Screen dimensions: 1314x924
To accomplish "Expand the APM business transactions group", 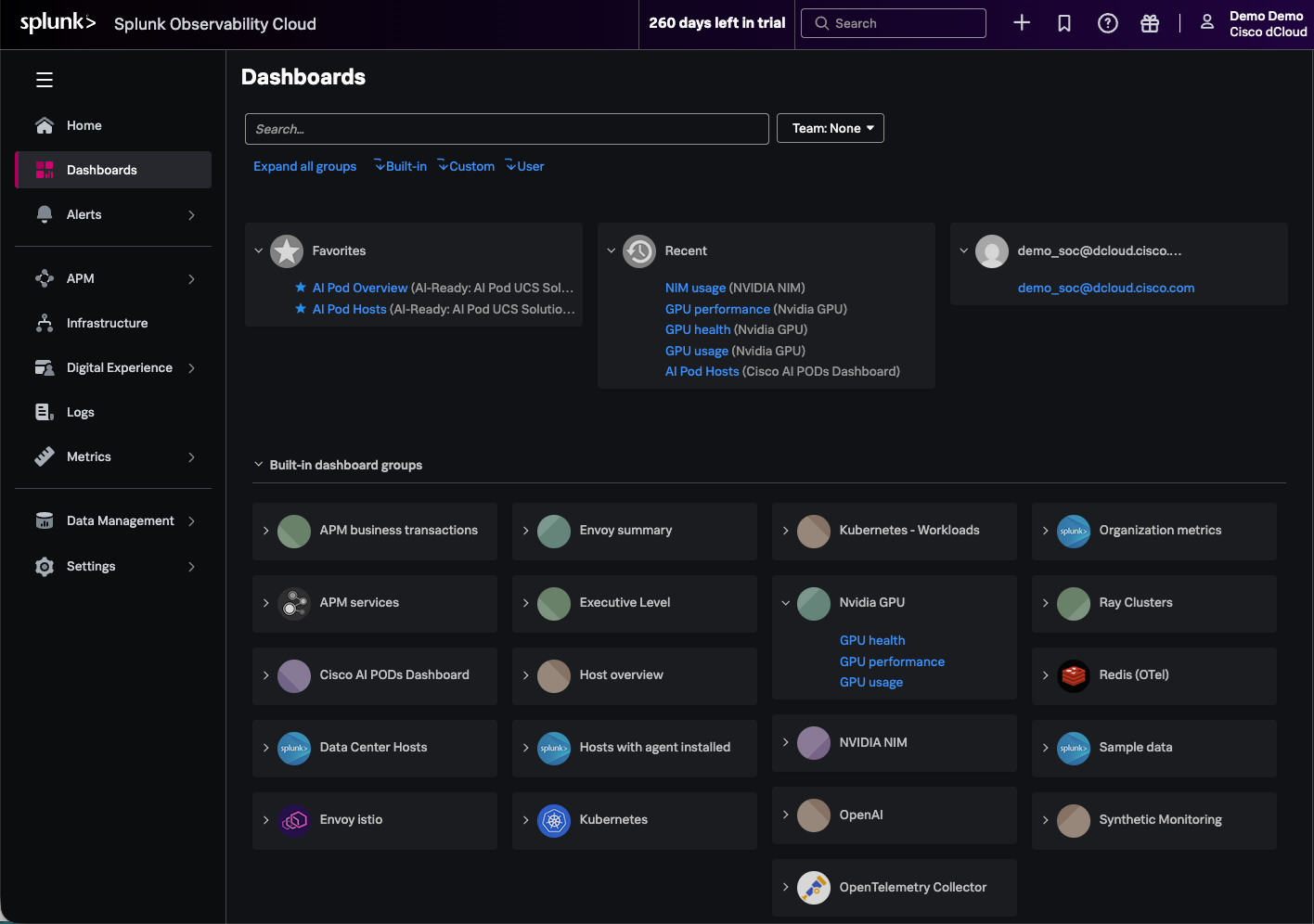I will click(266, 531).
